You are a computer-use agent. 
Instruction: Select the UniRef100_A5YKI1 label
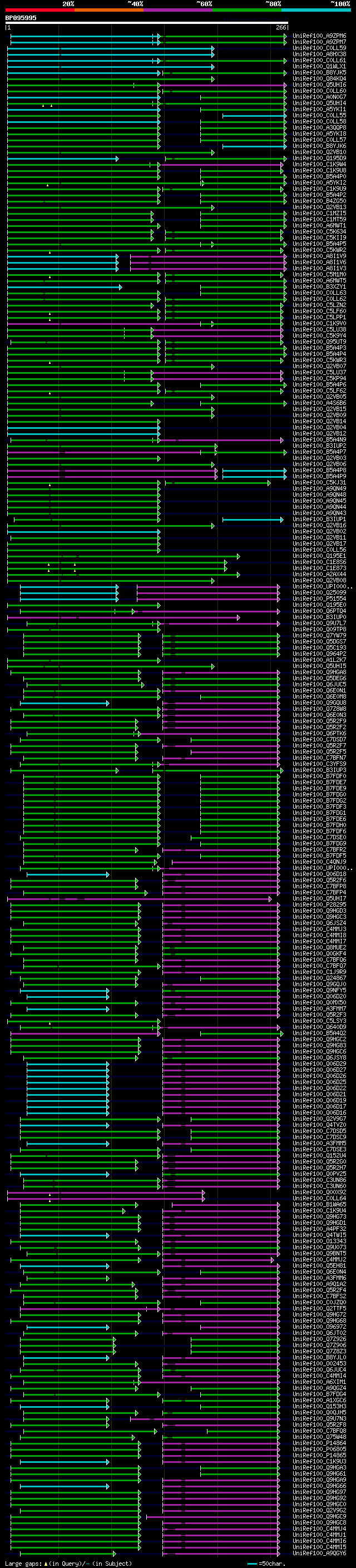tap(319, 110)
